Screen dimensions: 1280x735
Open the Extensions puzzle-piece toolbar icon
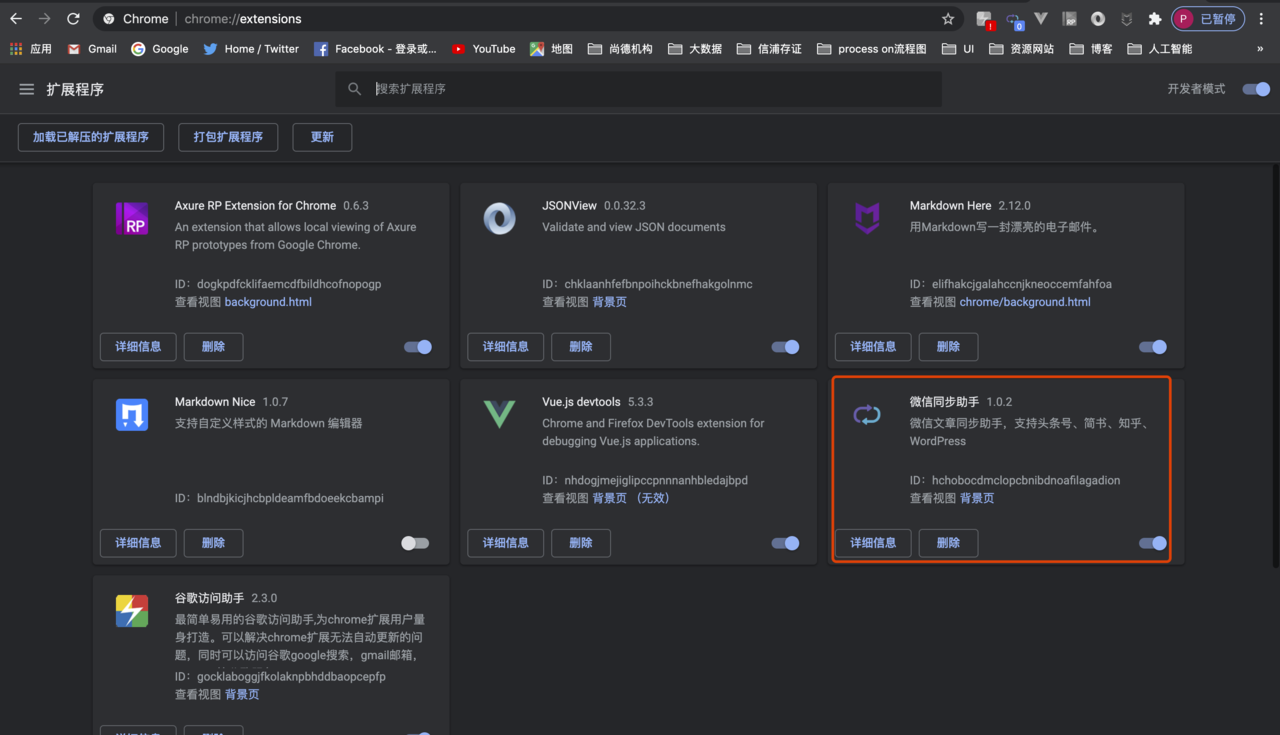pos(1155,19)
